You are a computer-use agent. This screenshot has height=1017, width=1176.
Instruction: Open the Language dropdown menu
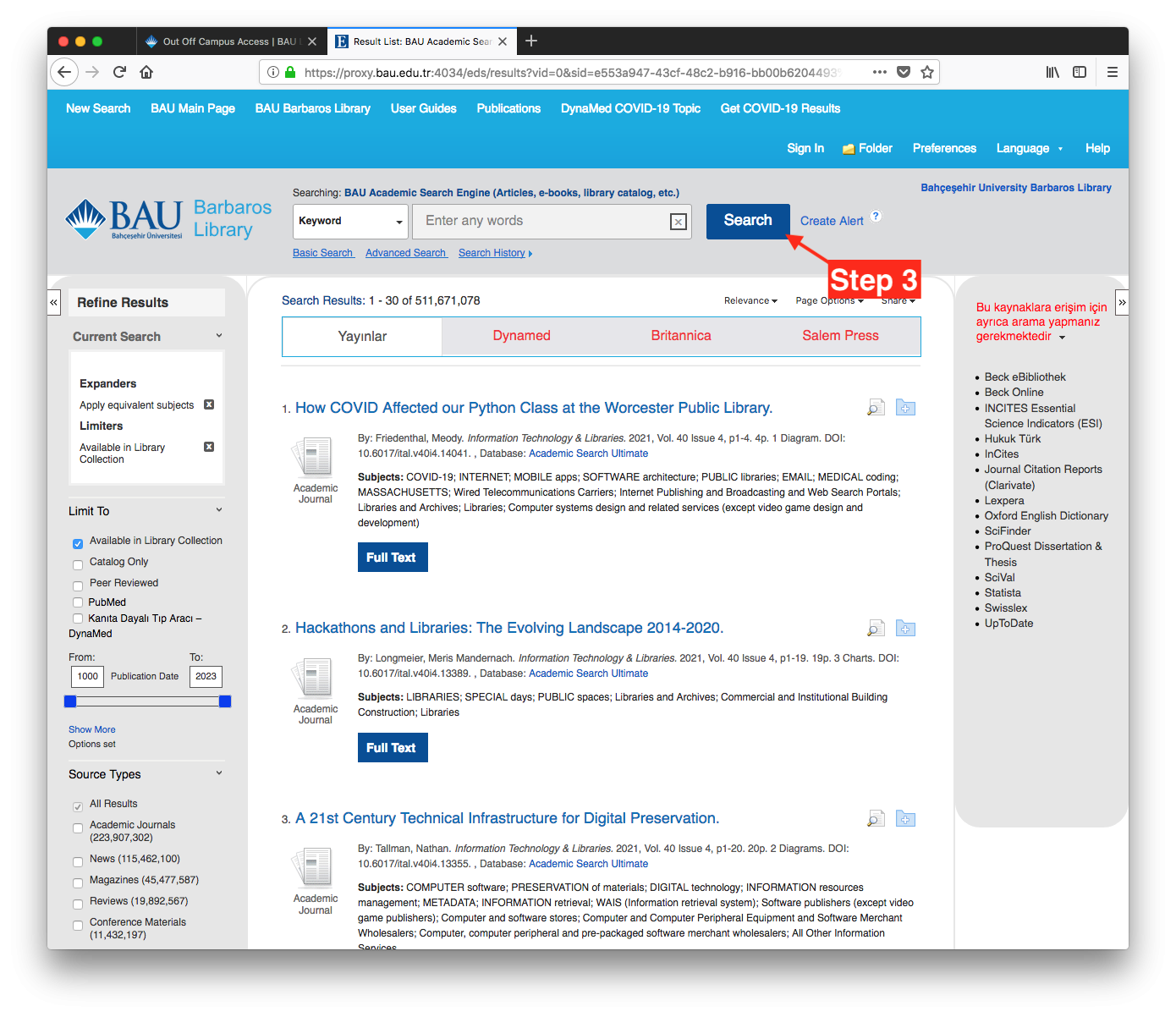coord(1030,148)
